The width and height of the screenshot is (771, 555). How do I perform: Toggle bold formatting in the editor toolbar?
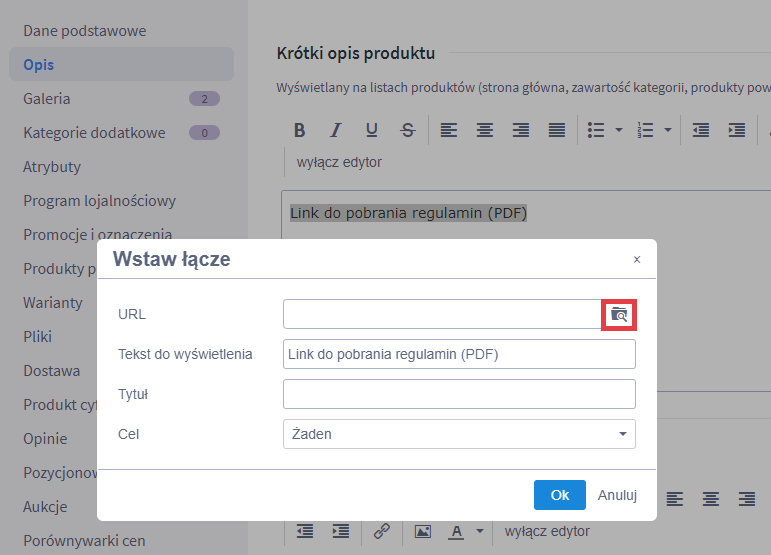[298, 130]
